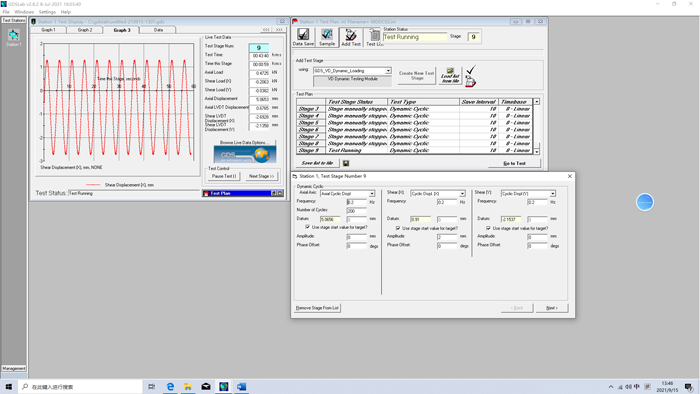Viewport: 700px width, 394px height.
Task: Toggle Axial 'Use stage start value for target' checkbox
Action: (307, 227)
